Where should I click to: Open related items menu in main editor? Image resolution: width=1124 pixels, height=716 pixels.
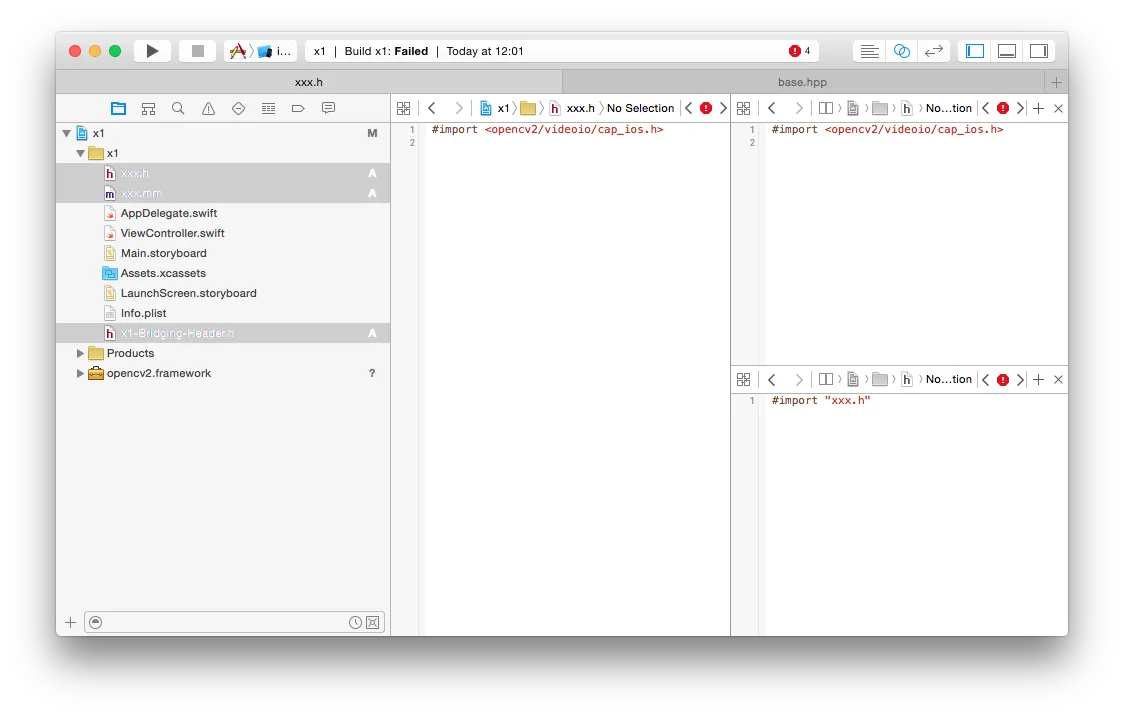[404, 108]
